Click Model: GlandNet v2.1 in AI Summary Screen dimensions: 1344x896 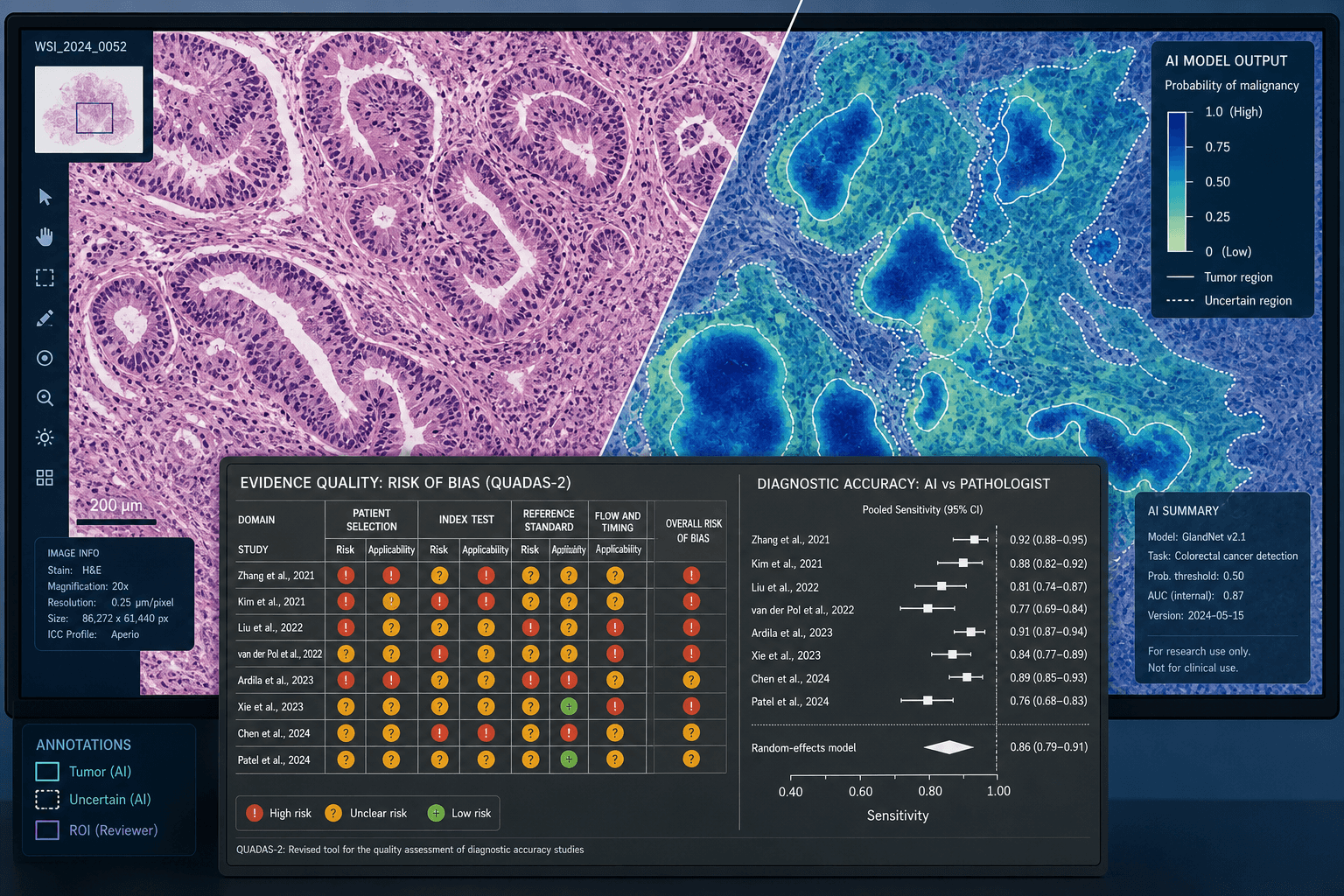1196,536
